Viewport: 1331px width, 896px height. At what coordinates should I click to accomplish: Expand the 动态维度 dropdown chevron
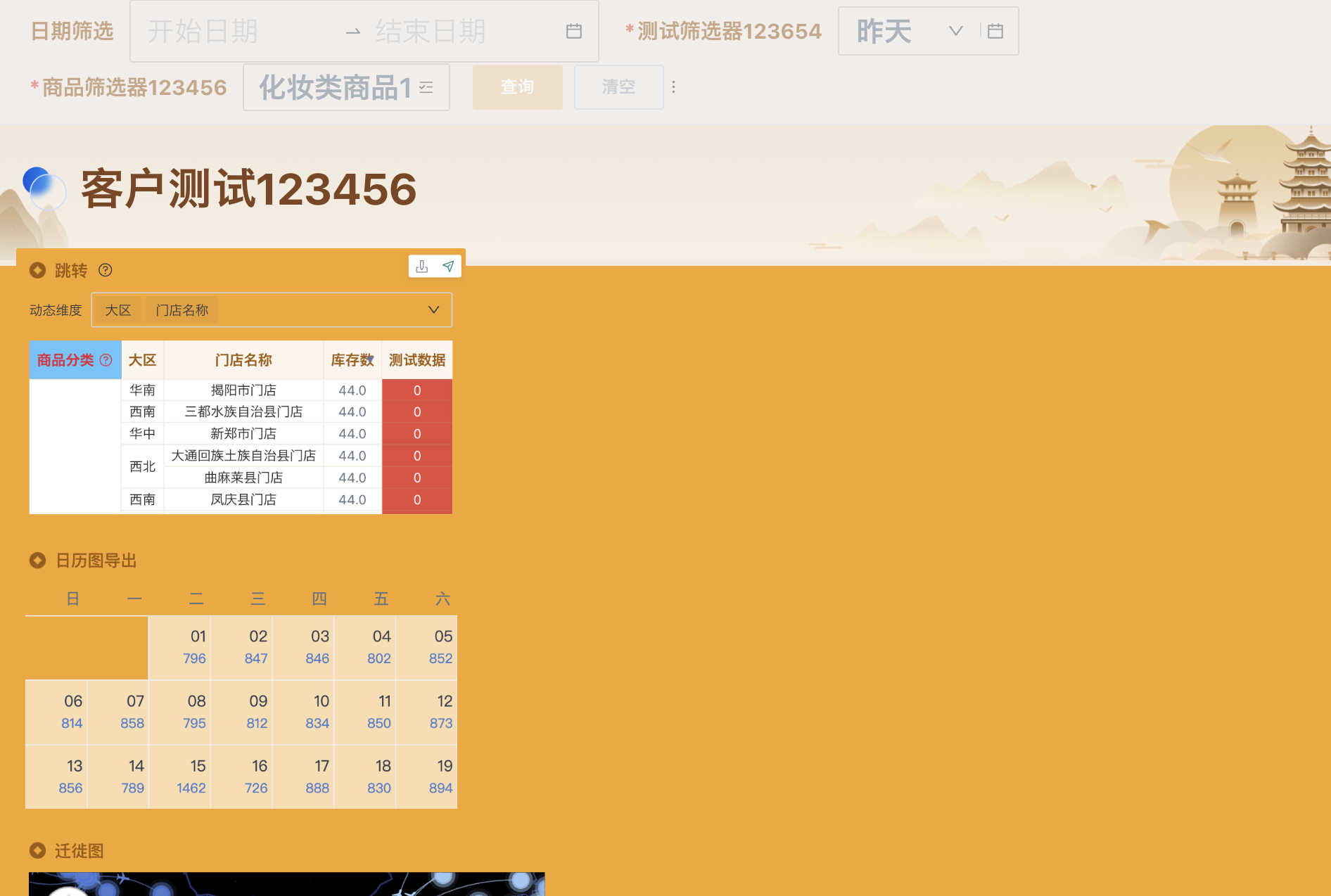tap(433, 309)
